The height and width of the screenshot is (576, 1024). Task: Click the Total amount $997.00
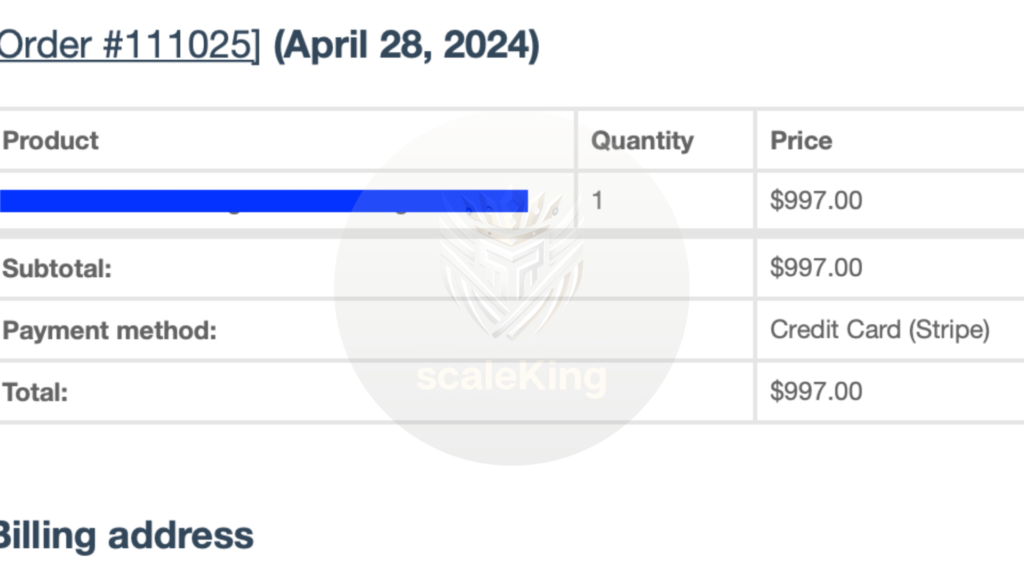pyautogui.click(x=816, y=391)
